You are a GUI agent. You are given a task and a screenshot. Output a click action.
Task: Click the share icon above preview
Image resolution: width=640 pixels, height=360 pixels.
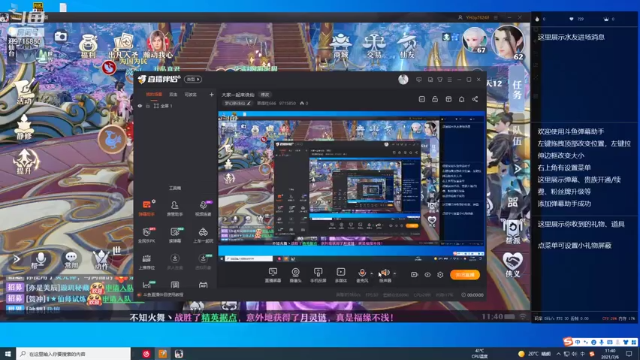pos(475,99)
